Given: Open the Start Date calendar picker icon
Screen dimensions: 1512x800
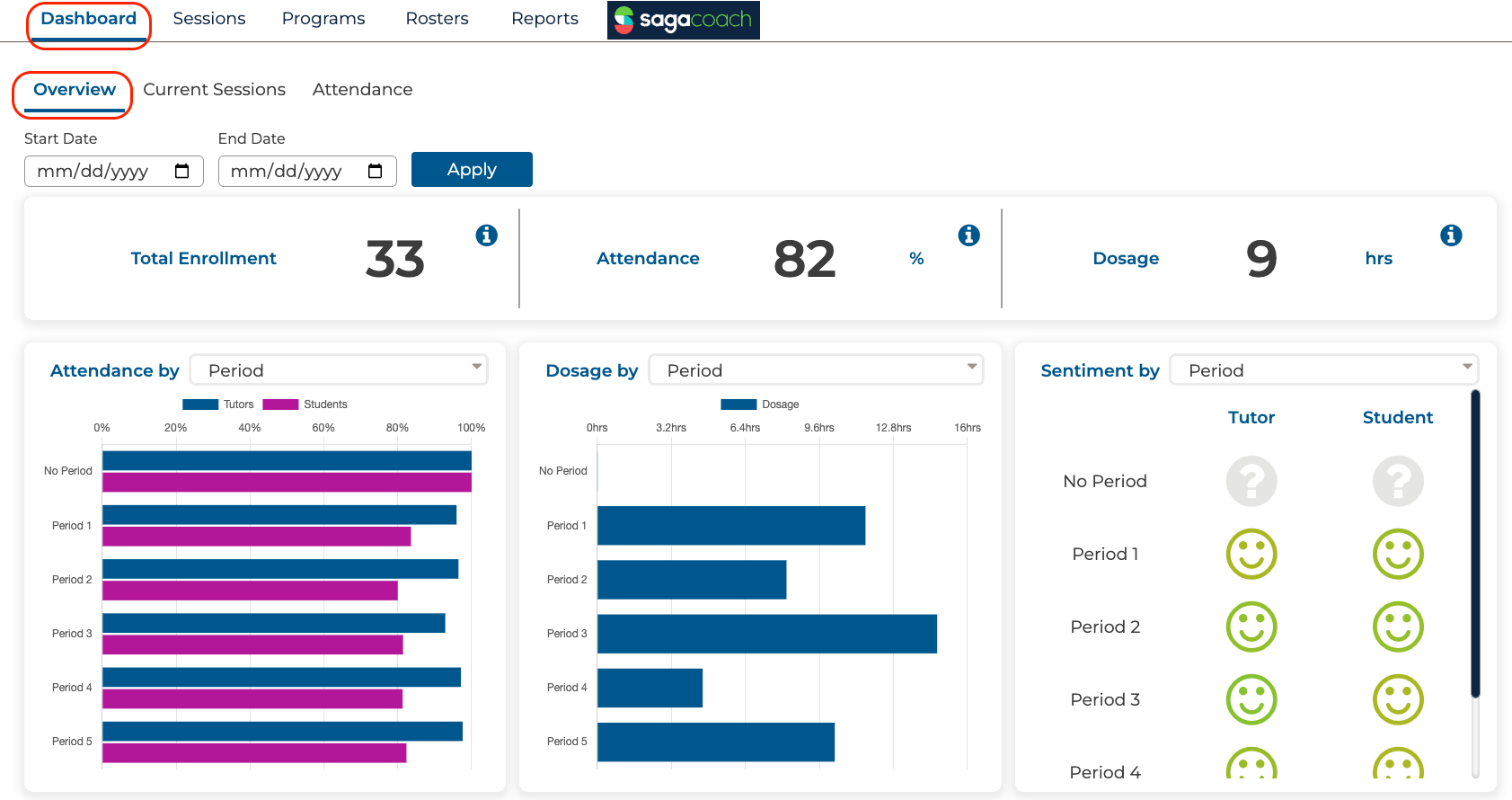Looking at the screenshot, I should [182, 171].
